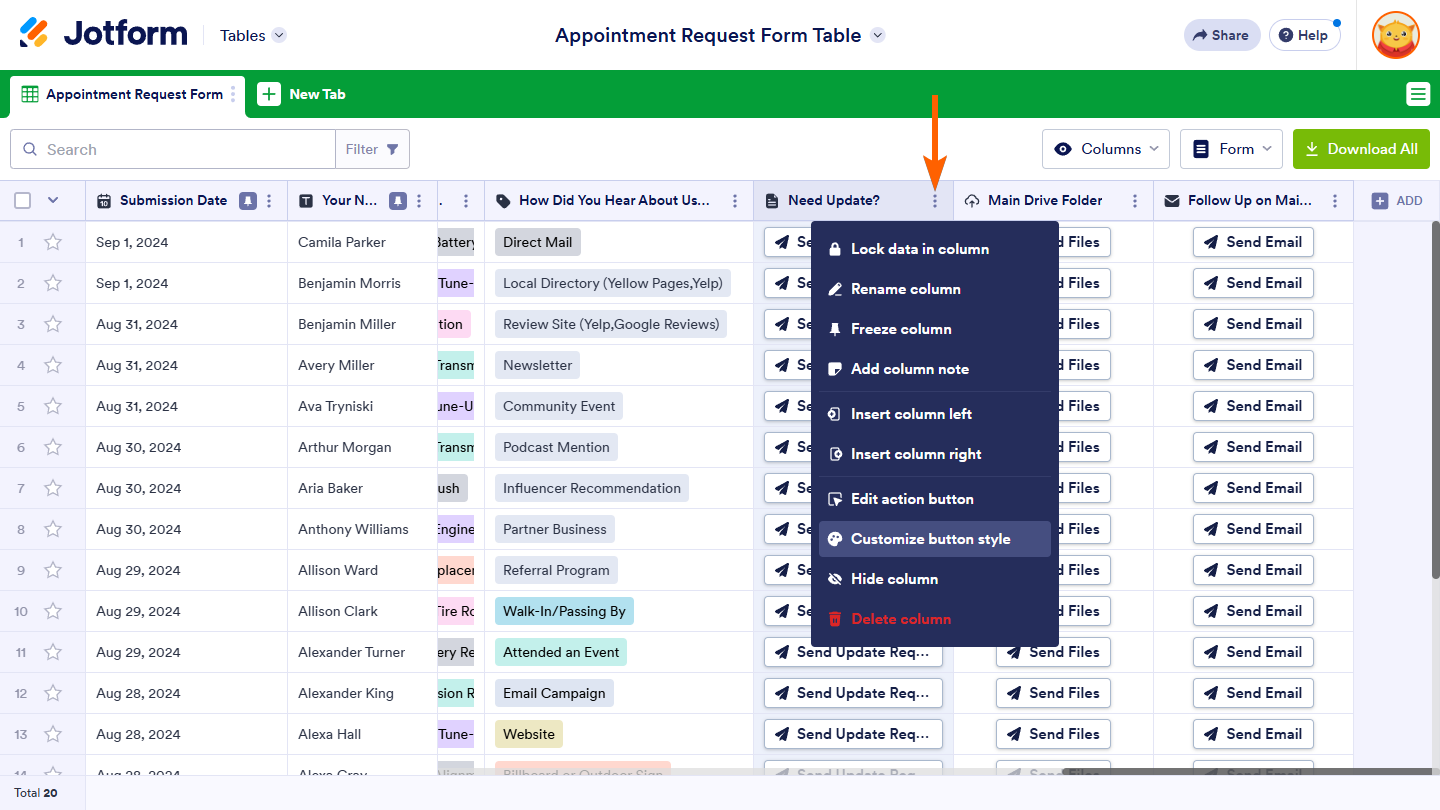
Task: Star the Aria Baker row
Action: tap(53, 488)
